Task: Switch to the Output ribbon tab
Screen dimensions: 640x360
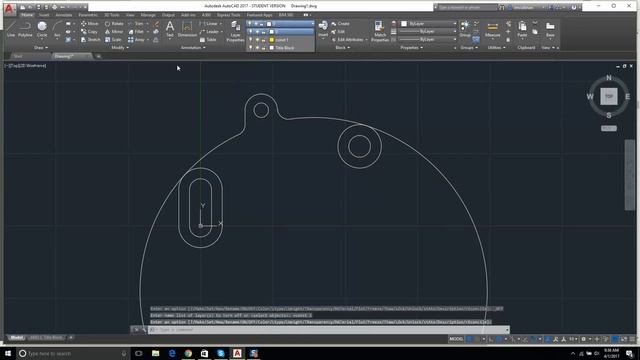Action: pyautogui.click(x=168, y=15)
